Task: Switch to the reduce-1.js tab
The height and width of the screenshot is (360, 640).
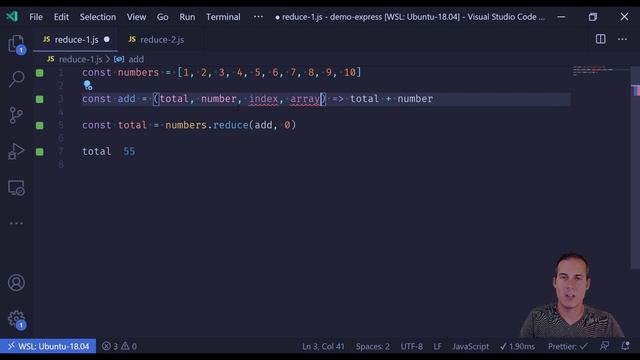Action: tap(75, 40)
